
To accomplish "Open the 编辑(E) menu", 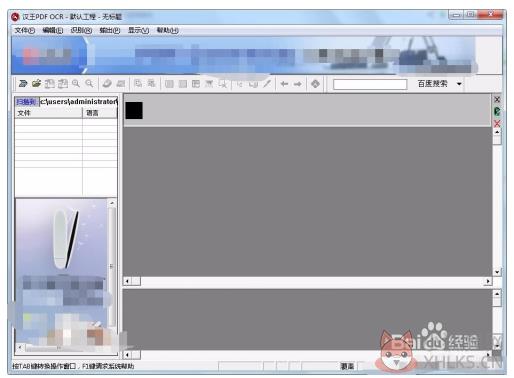I will 53,31.
